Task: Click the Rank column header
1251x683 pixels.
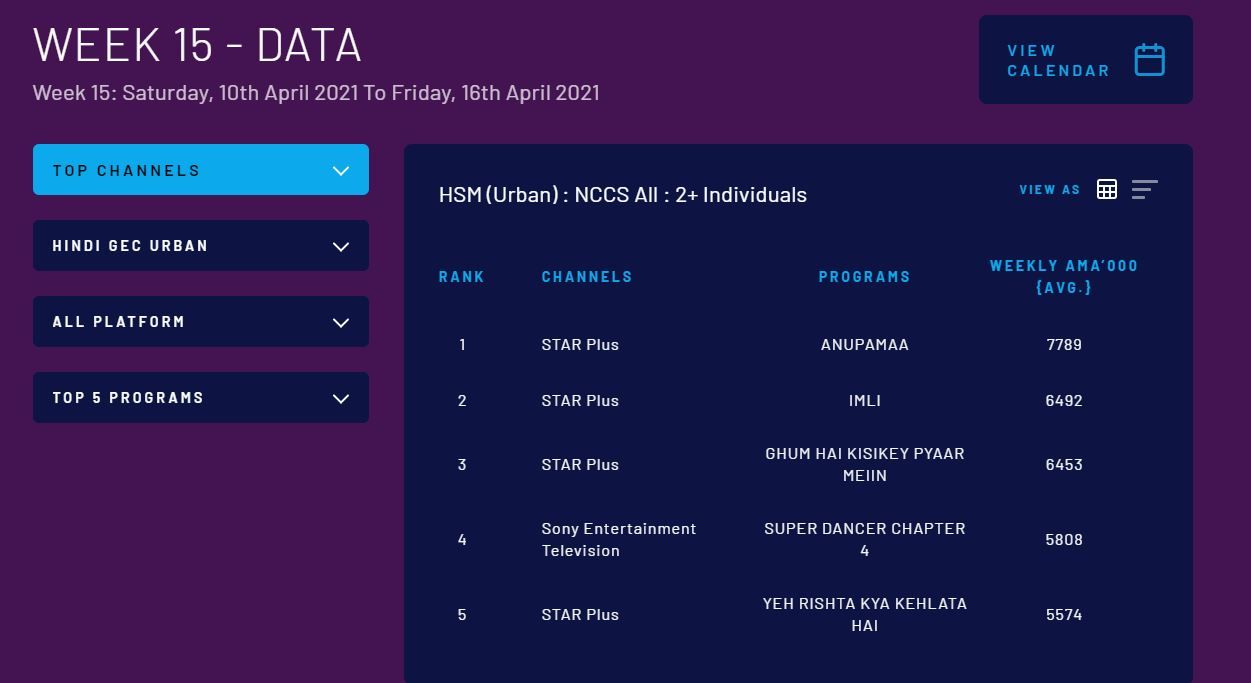Action: coord(462,277)
